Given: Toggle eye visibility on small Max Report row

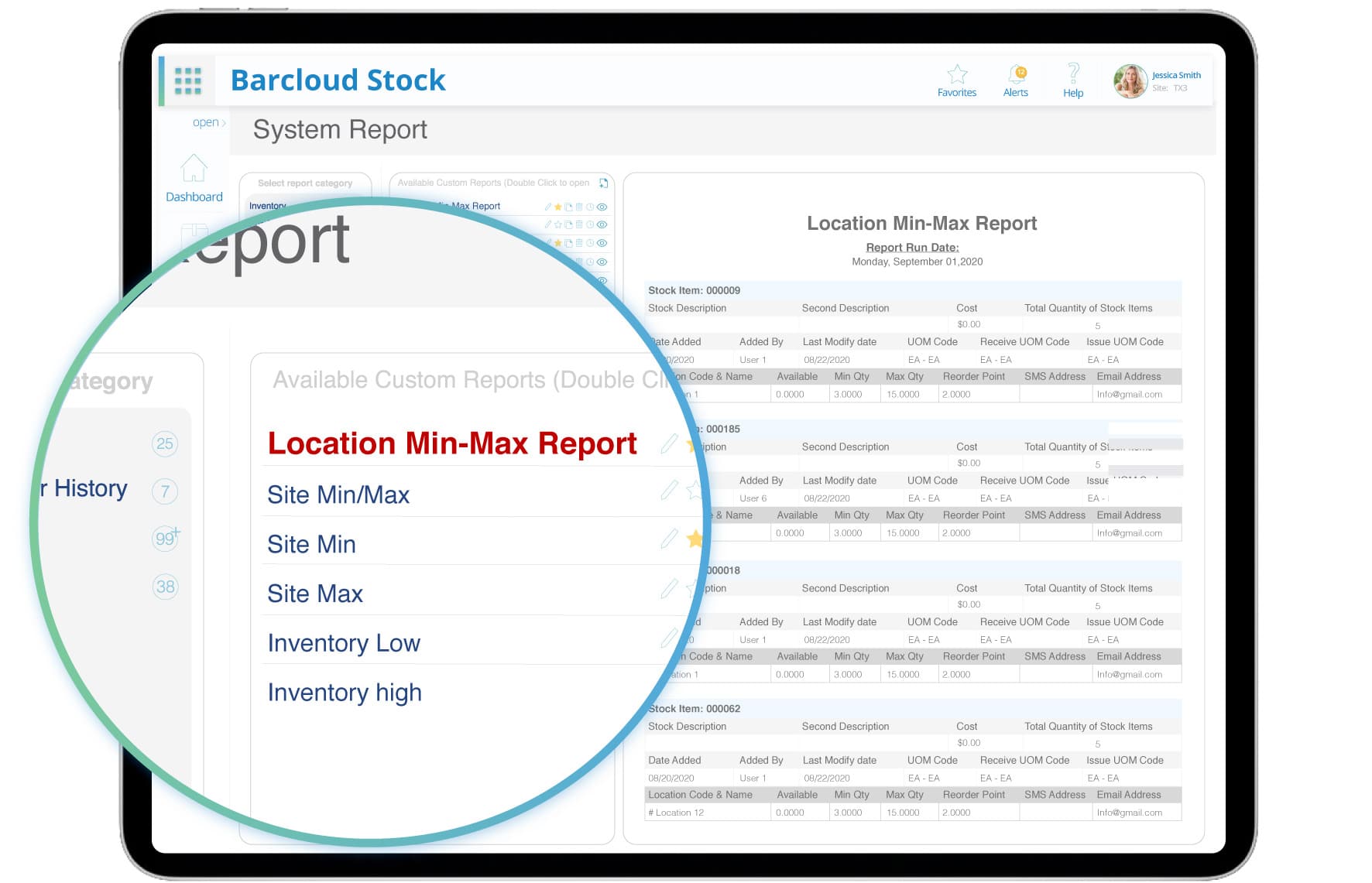Looking at the screenshot, I should [x=602, y=207].
